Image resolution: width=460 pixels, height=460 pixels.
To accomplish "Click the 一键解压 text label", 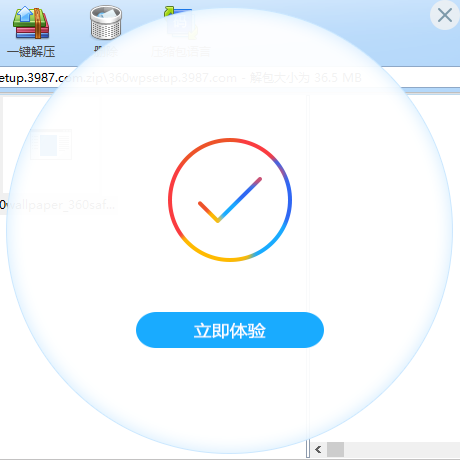I will [31, 52].
